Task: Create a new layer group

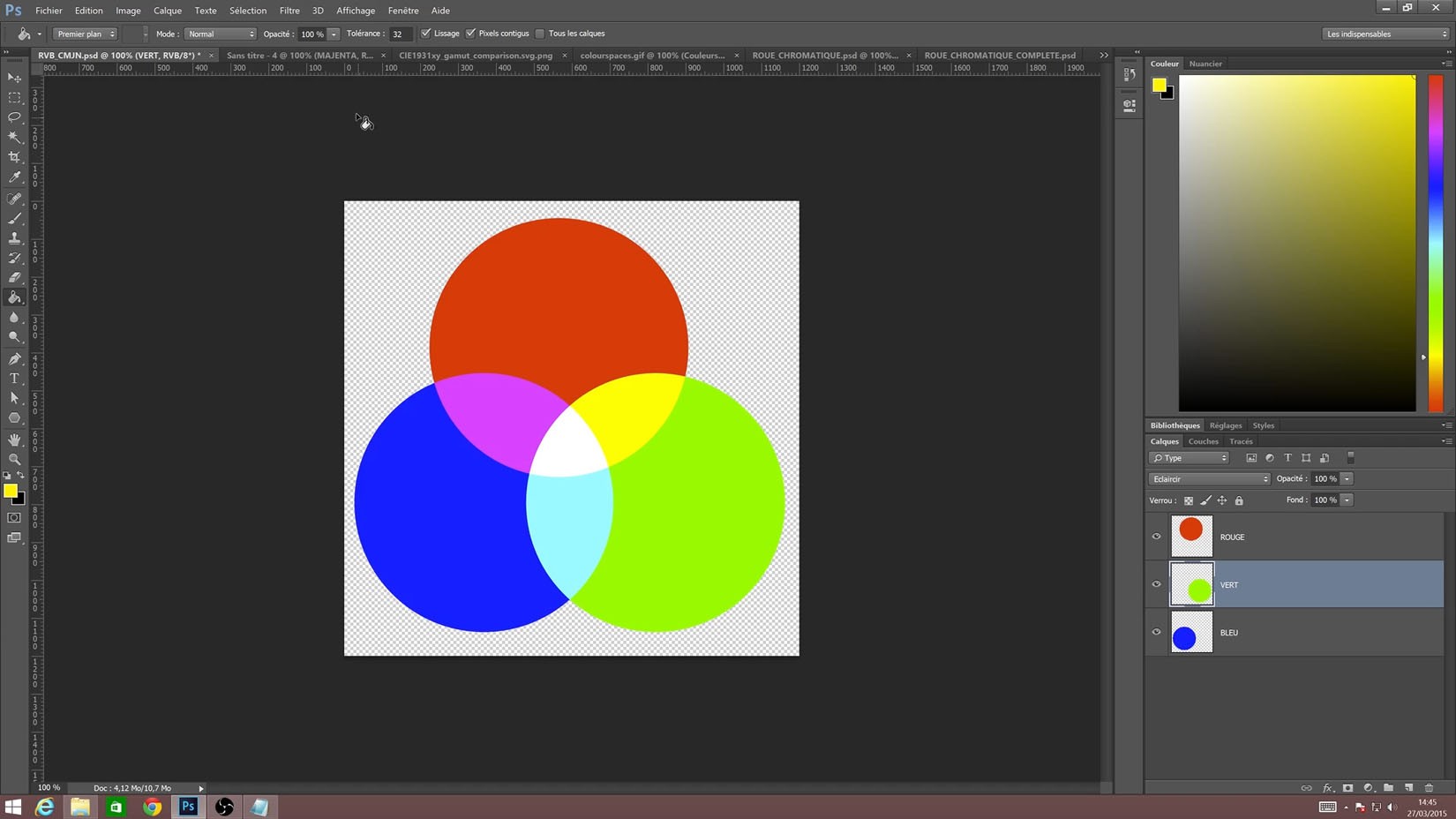Action: [1389, 788]
